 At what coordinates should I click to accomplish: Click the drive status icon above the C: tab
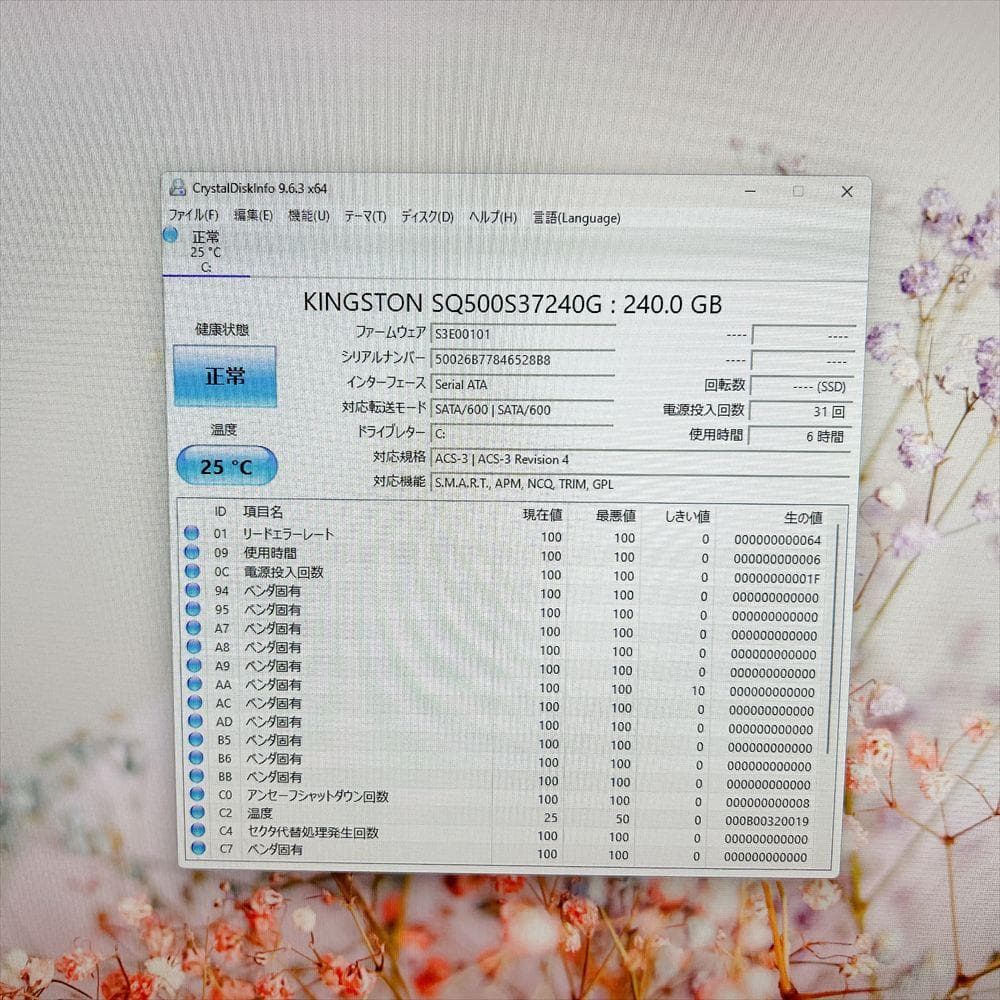(172, 235)
